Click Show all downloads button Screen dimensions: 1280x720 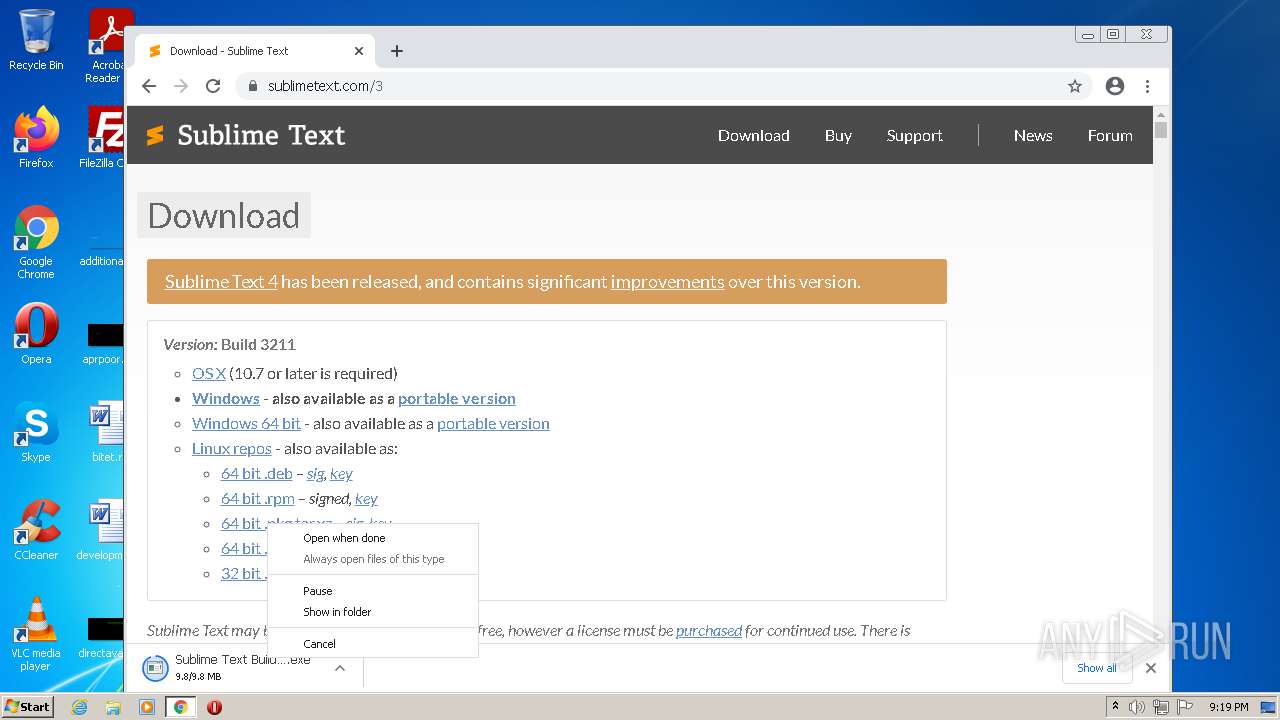1097,668
